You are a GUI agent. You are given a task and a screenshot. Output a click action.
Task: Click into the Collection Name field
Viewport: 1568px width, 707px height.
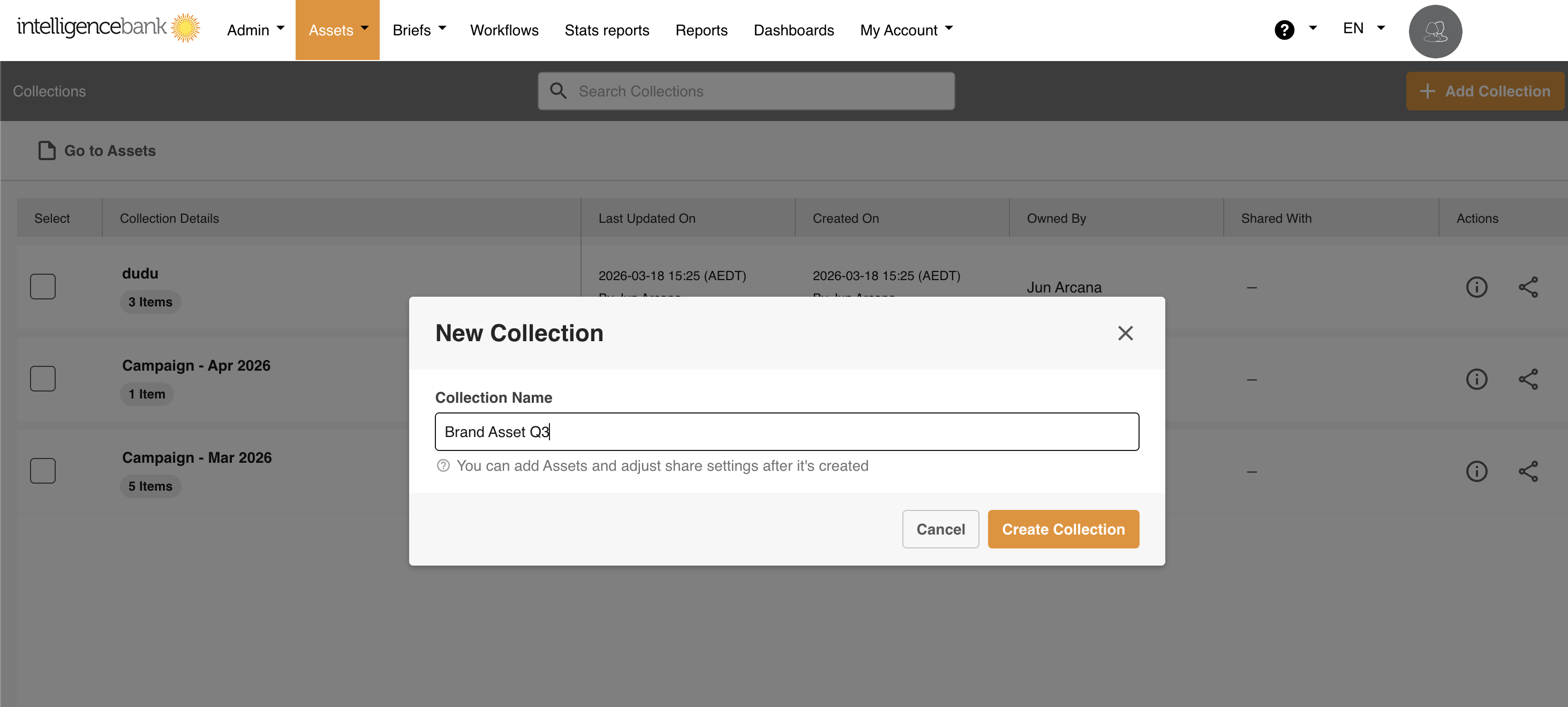[787, 432]
